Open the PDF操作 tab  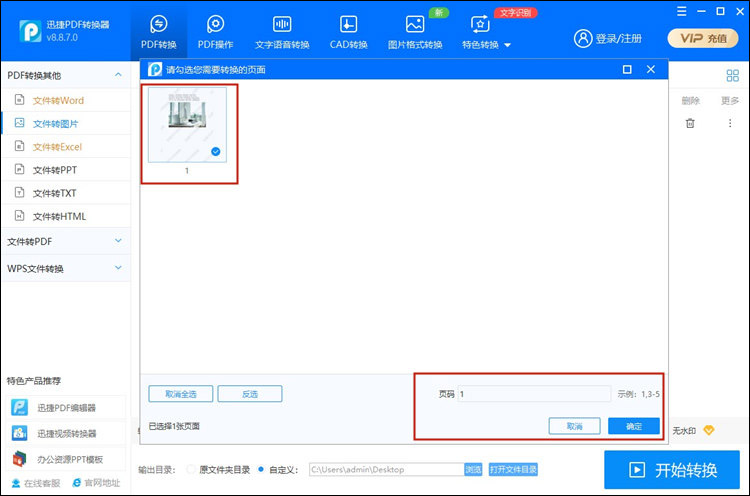click(x=215, y=32)
